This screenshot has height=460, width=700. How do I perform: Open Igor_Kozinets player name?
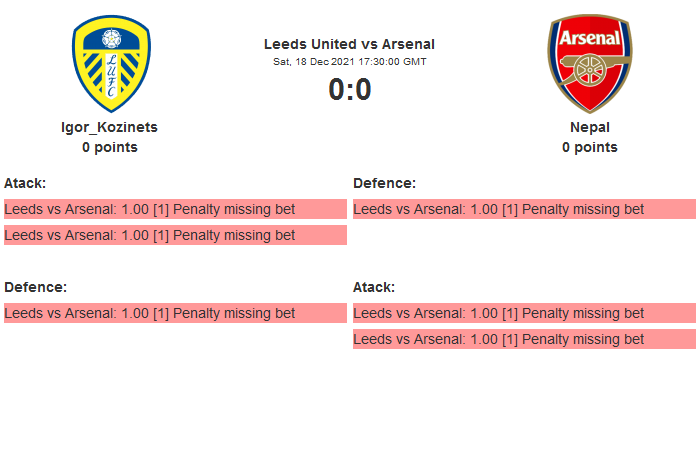[110, 127]
